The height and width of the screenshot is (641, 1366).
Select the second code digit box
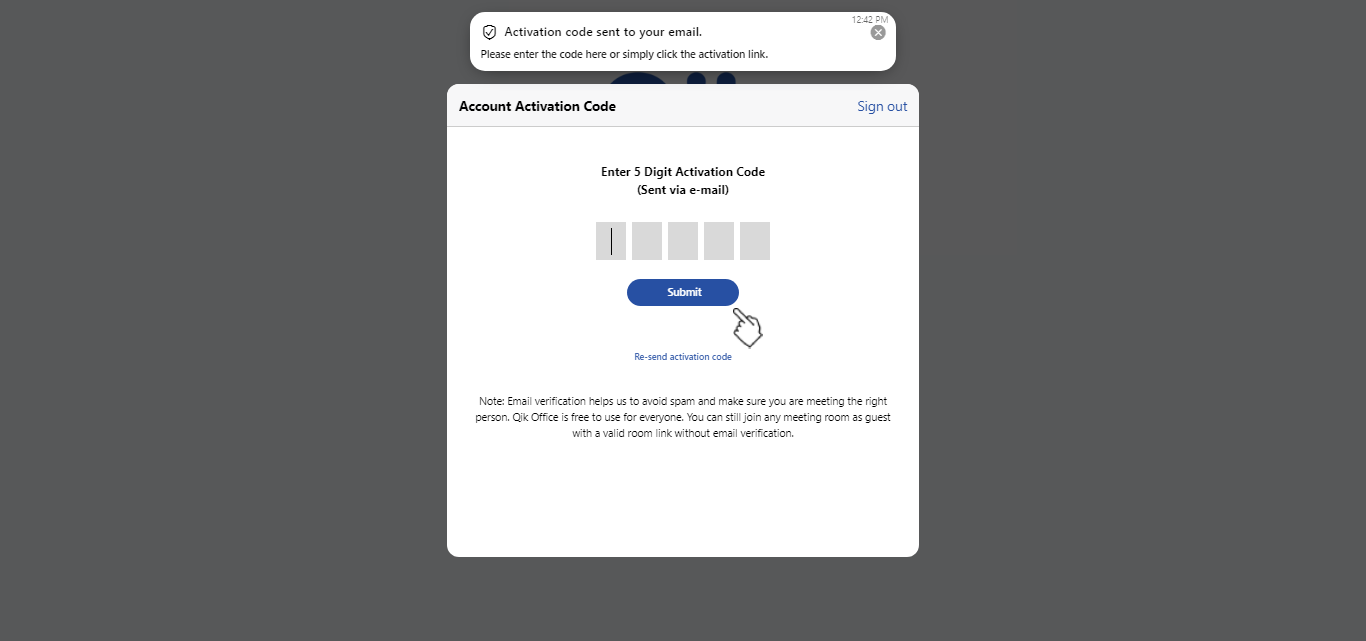(646, 241)
